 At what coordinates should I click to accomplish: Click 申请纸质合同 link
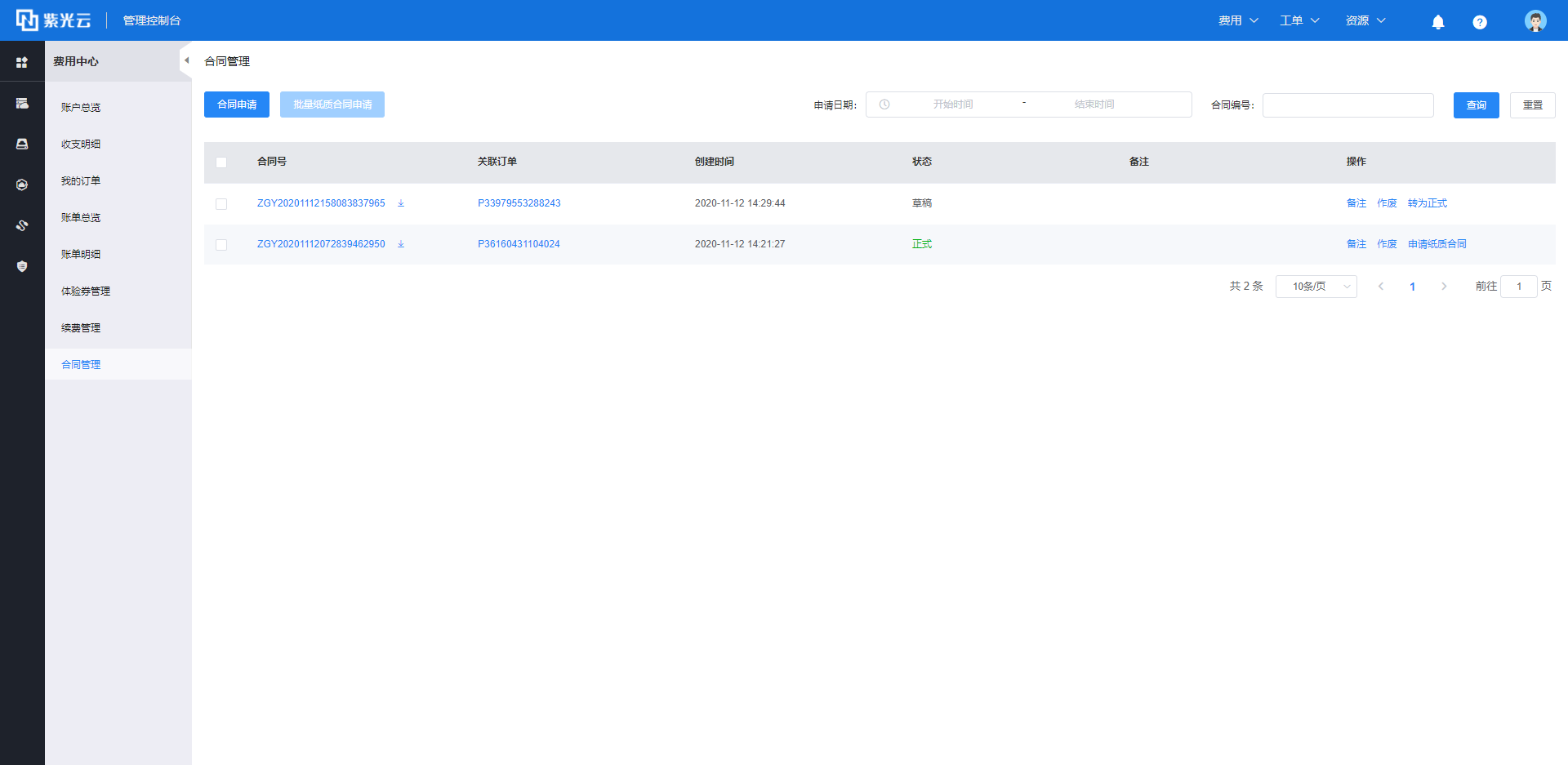pyautogui.click(x=1437, y=244)
